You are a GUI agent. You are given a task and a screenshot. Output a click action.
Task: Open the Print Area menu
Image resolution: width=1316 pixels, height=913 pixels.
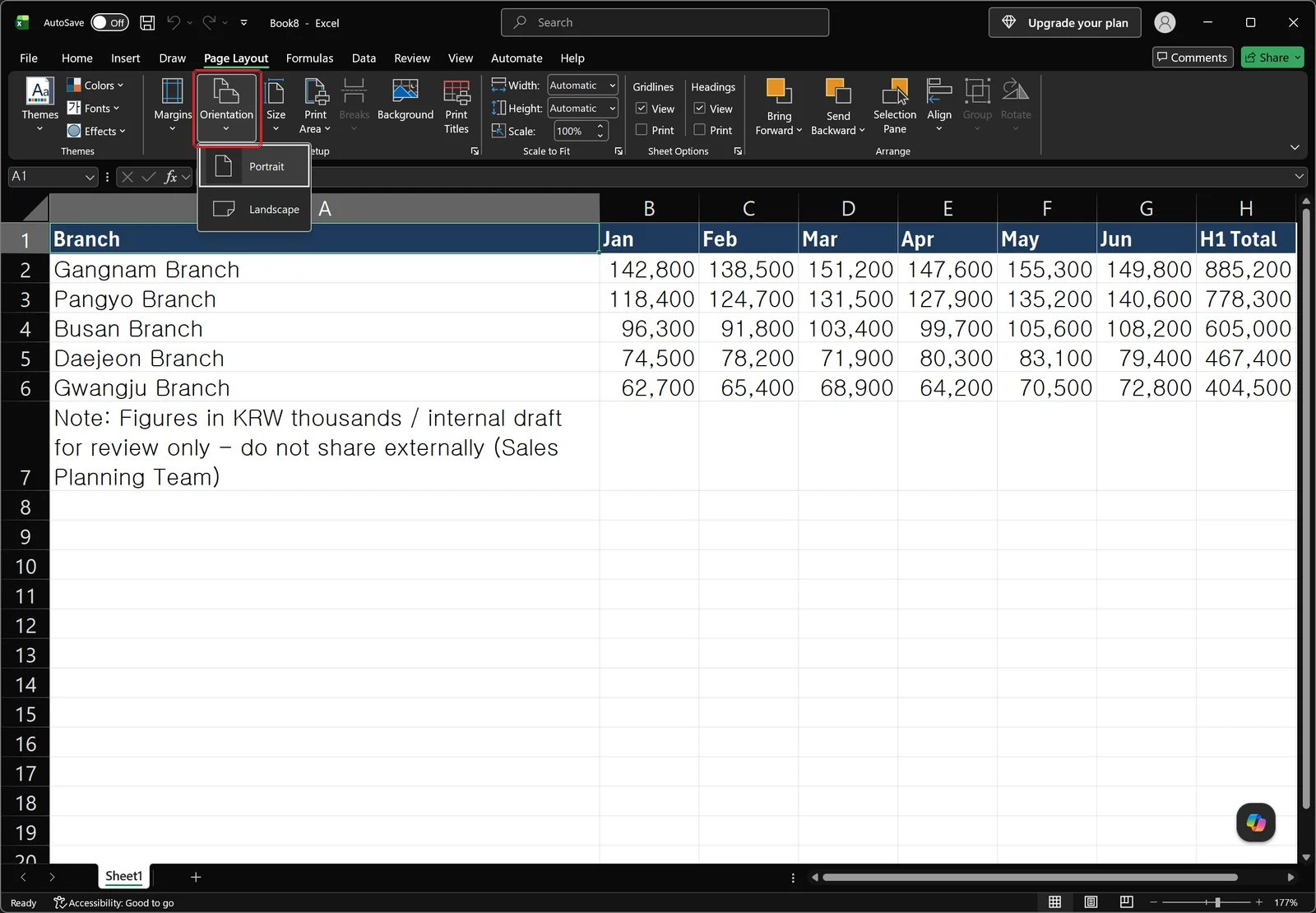click(x=315, y=105)
